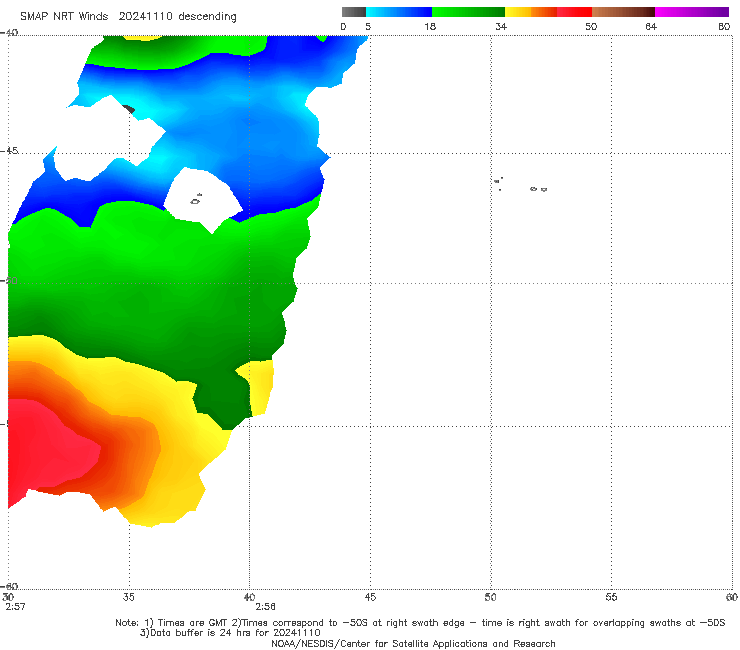Click the longitude label '40' on bottom axis
The image size is (740, 650).
click(x=249, y=597)
